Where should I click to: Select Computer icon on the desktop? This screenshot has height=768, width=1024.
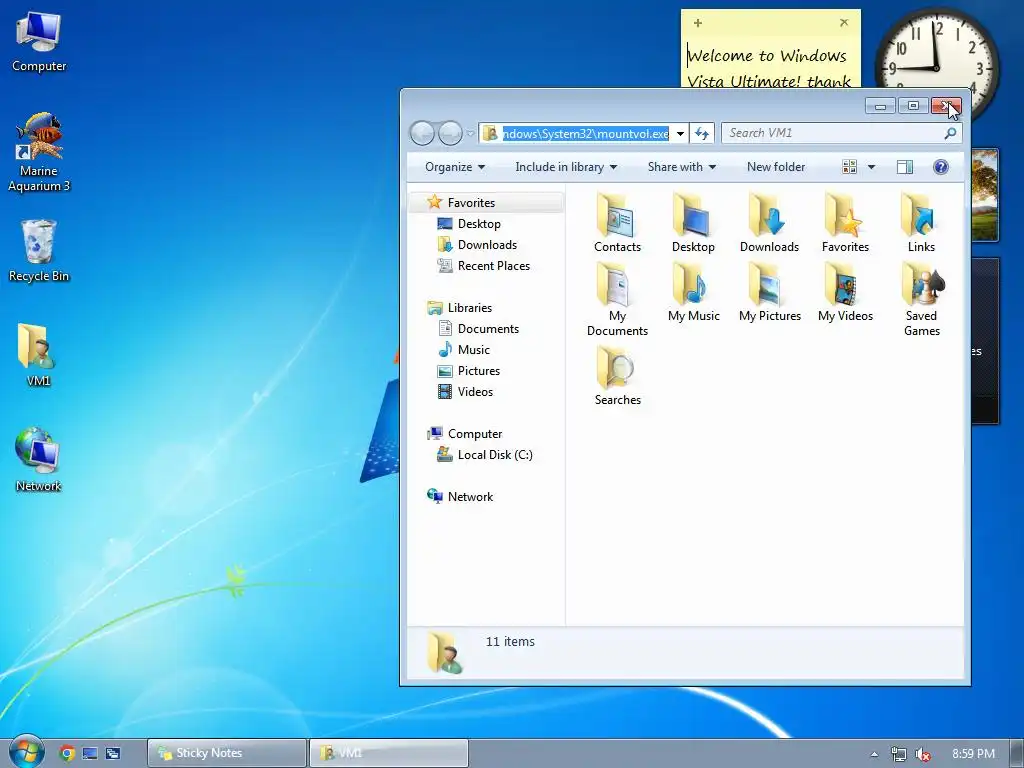39,42
